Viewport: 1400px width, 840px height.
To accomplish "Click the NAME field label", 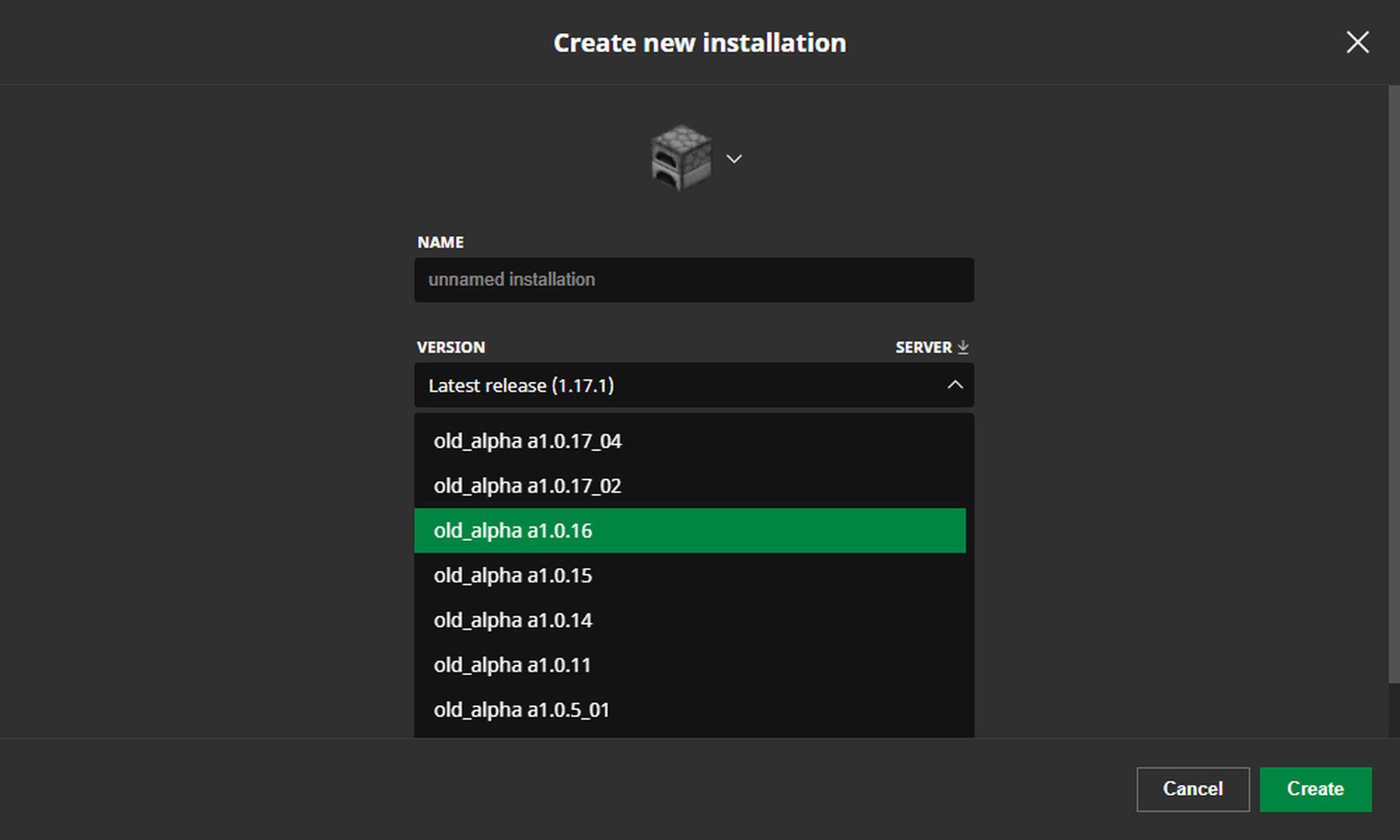I will click(440, 242).
